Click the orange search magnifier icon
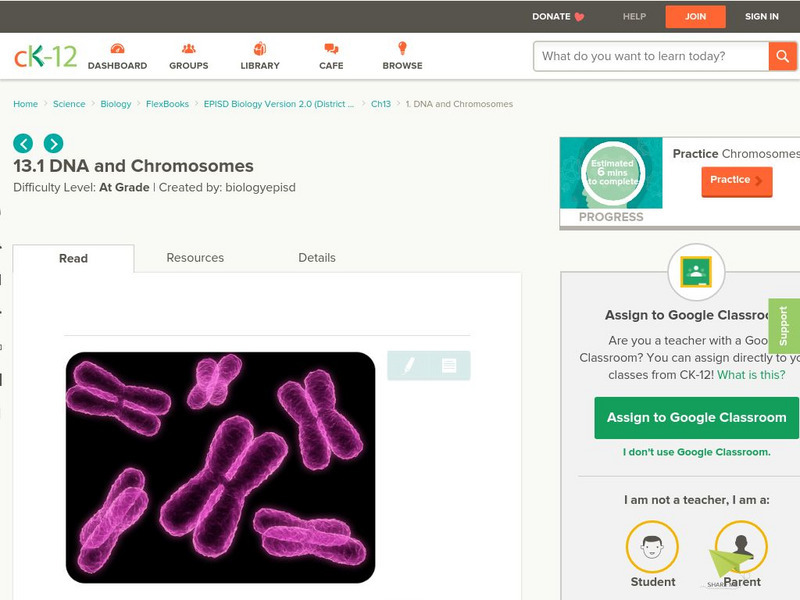Screen dimensions: 800x600 tap(781, 56)
